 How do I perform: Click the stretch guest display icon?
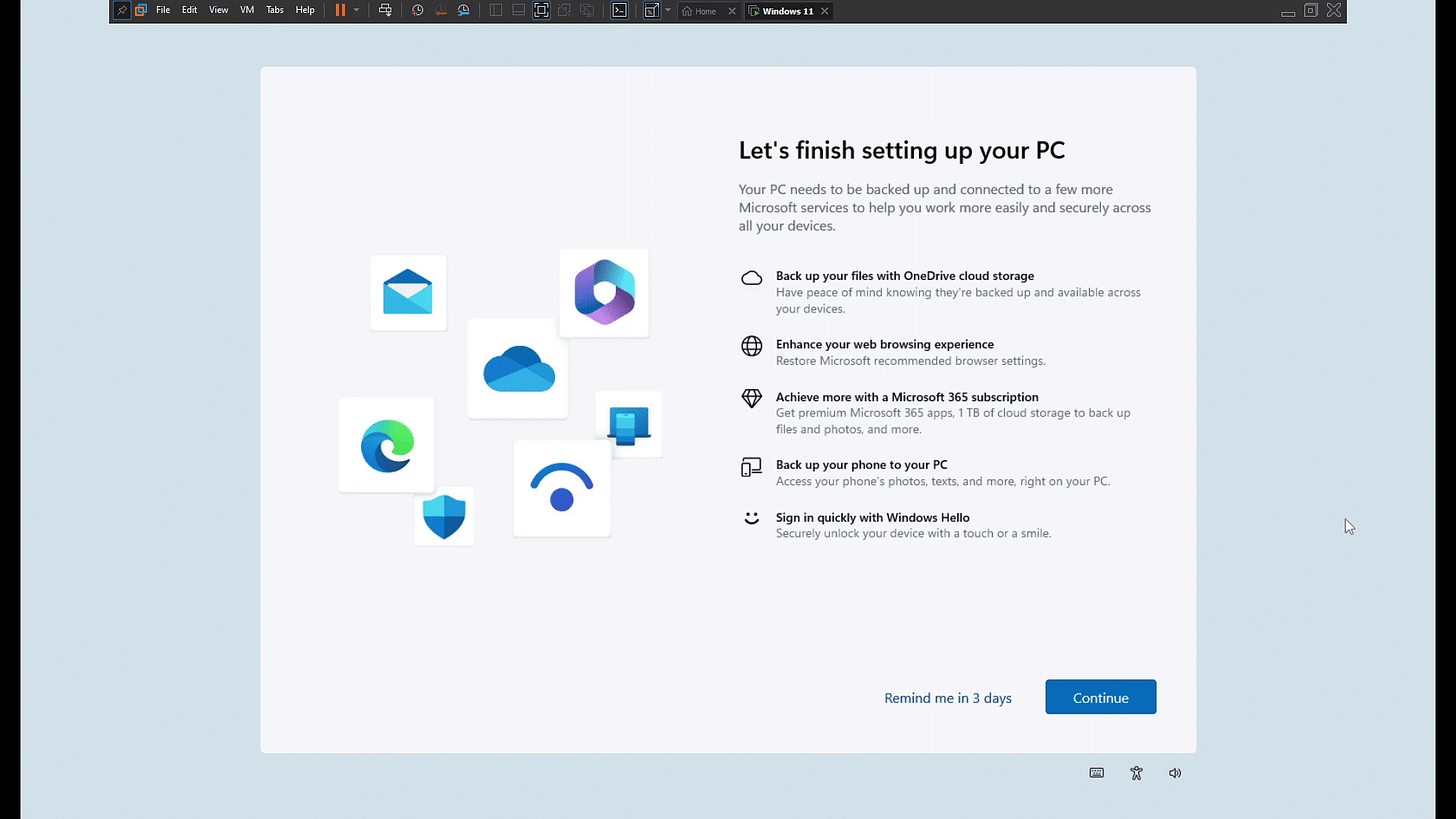(651, 10)
